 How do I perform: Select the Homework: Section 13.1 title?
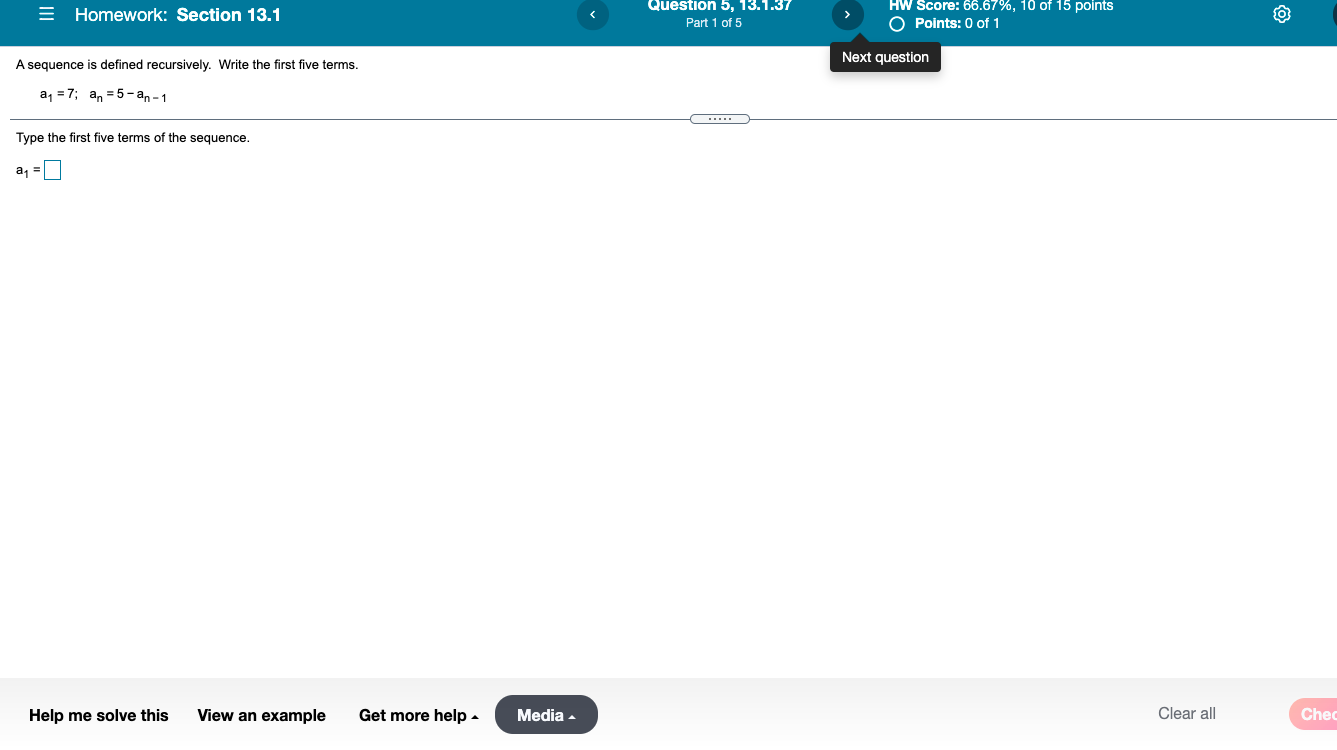(x=175, y=14)
